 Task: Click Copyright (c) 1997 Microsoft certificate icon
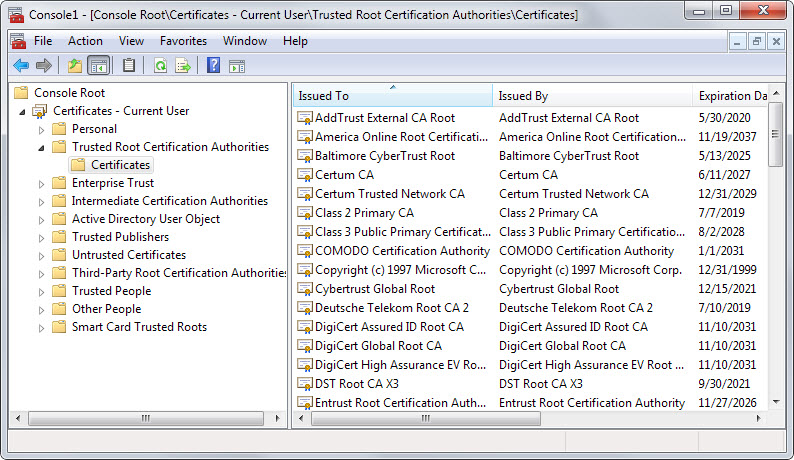tap(305, 270)
